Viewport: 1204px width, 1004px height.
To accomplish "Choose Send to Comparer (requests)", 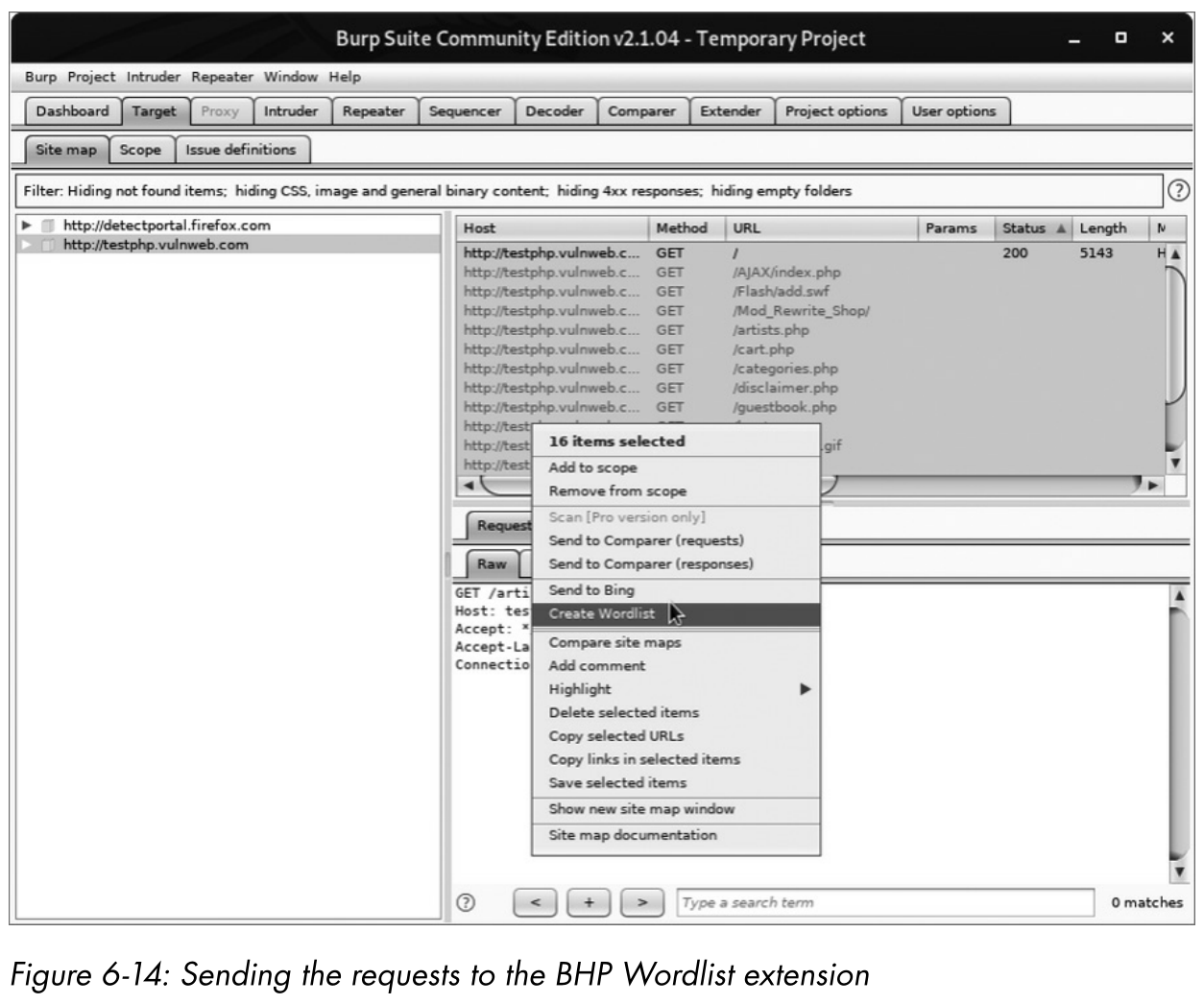I will [x=676, y=540].
